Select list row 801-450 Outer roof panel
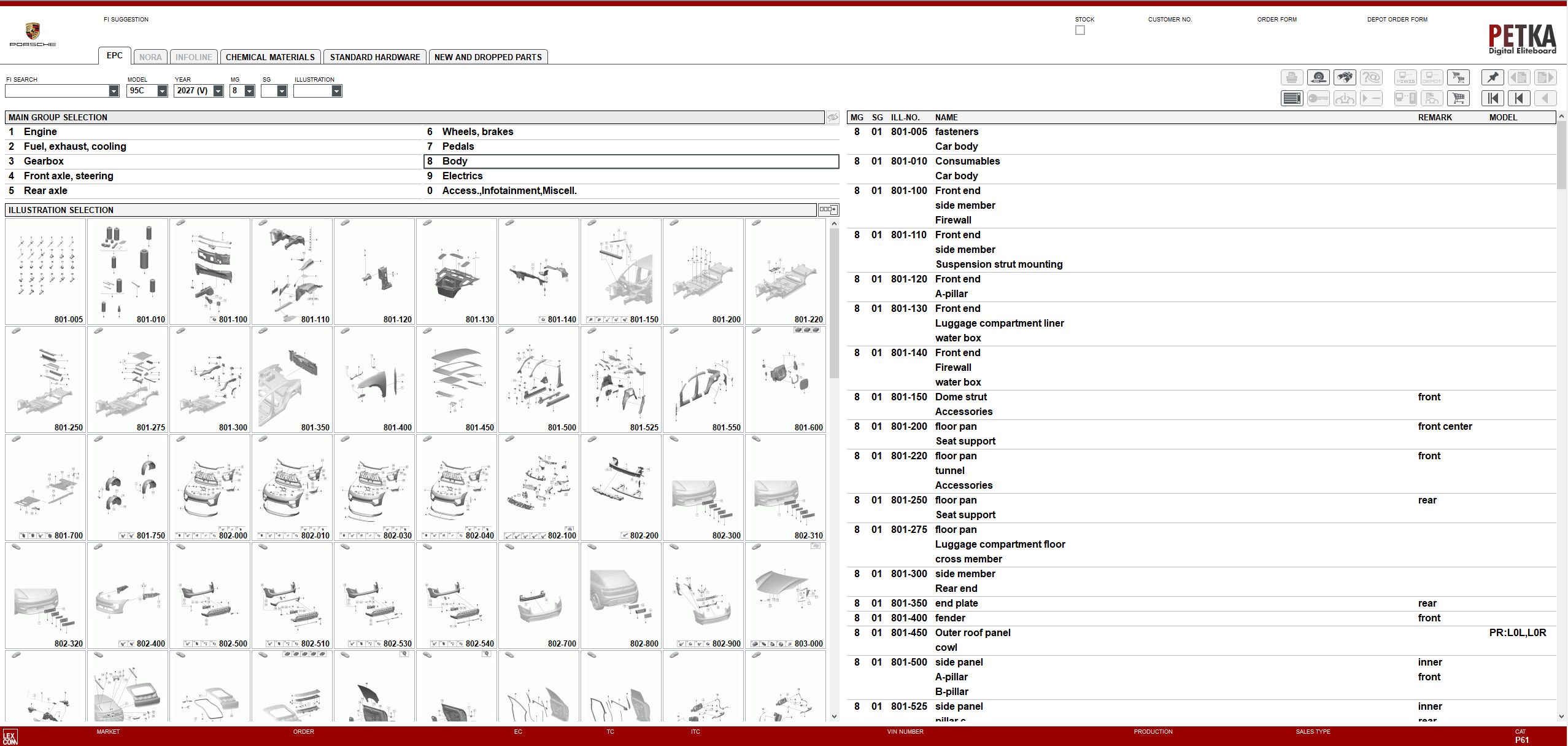The width and height of the screenshot is (1568, 746). (1202, 640)
